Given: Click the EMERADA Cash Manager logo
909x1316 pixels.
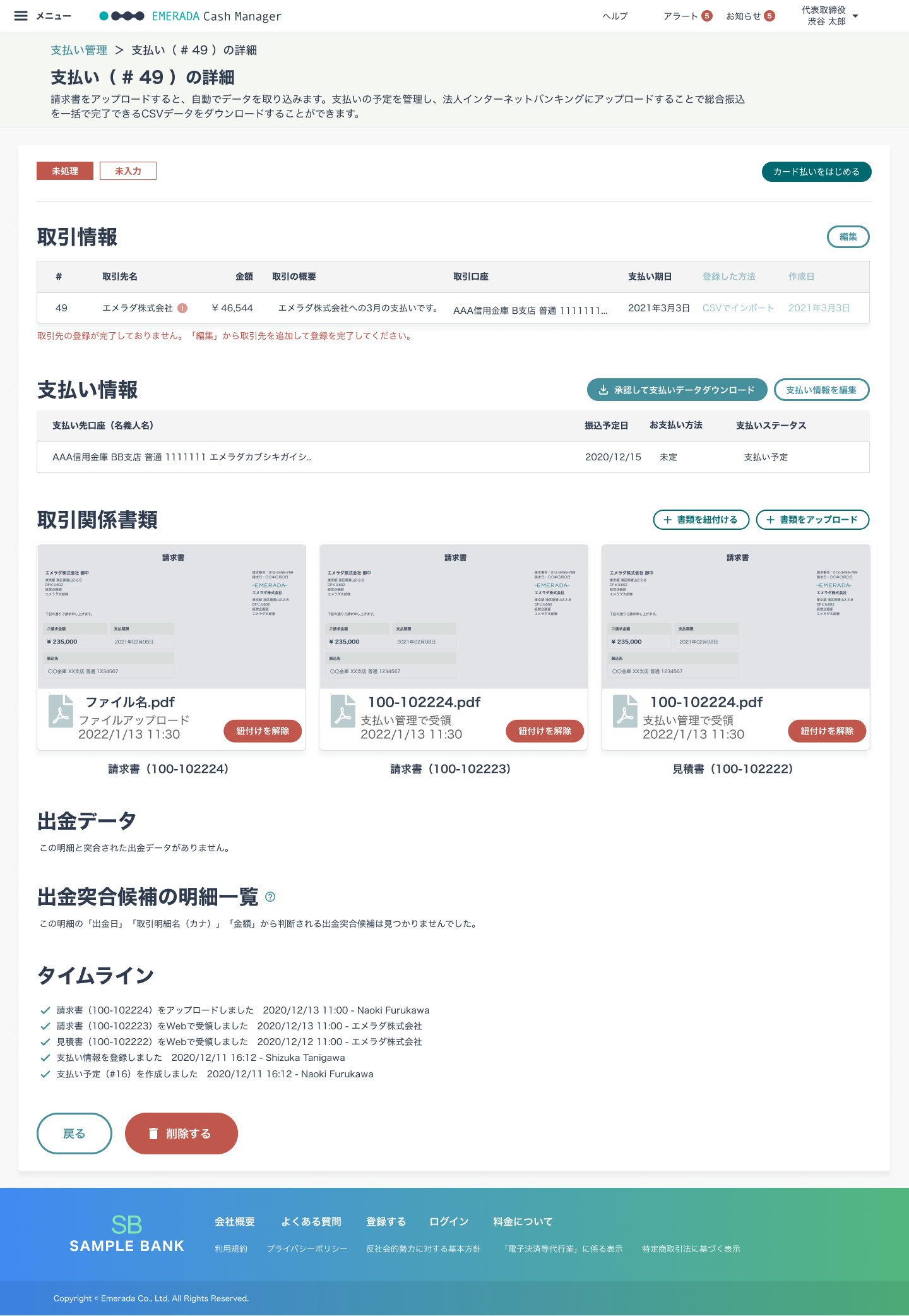Looking at the screenshot, I should (190, 16).
